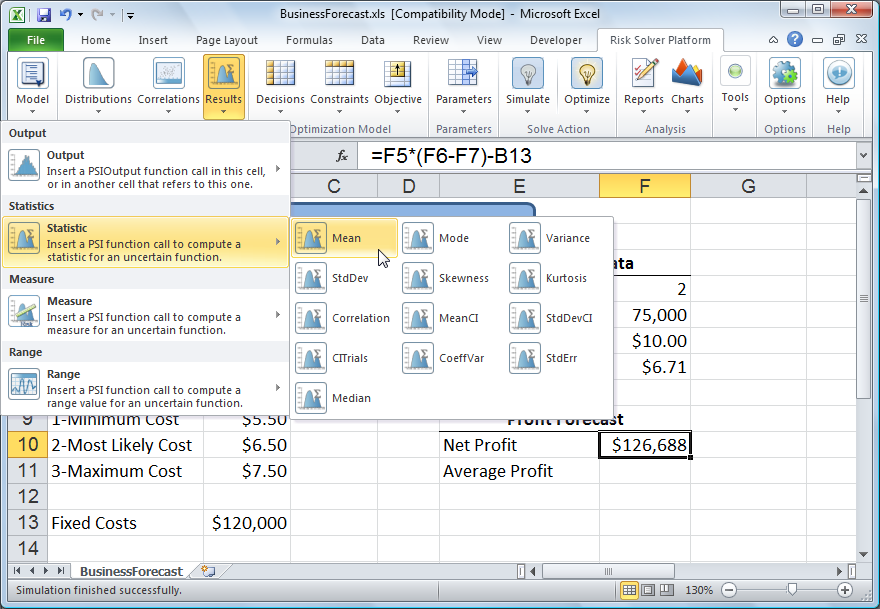The image size is (880, 609).
Task: Click the Optimize lightbulb icon
Action: [x=586, y=74]
